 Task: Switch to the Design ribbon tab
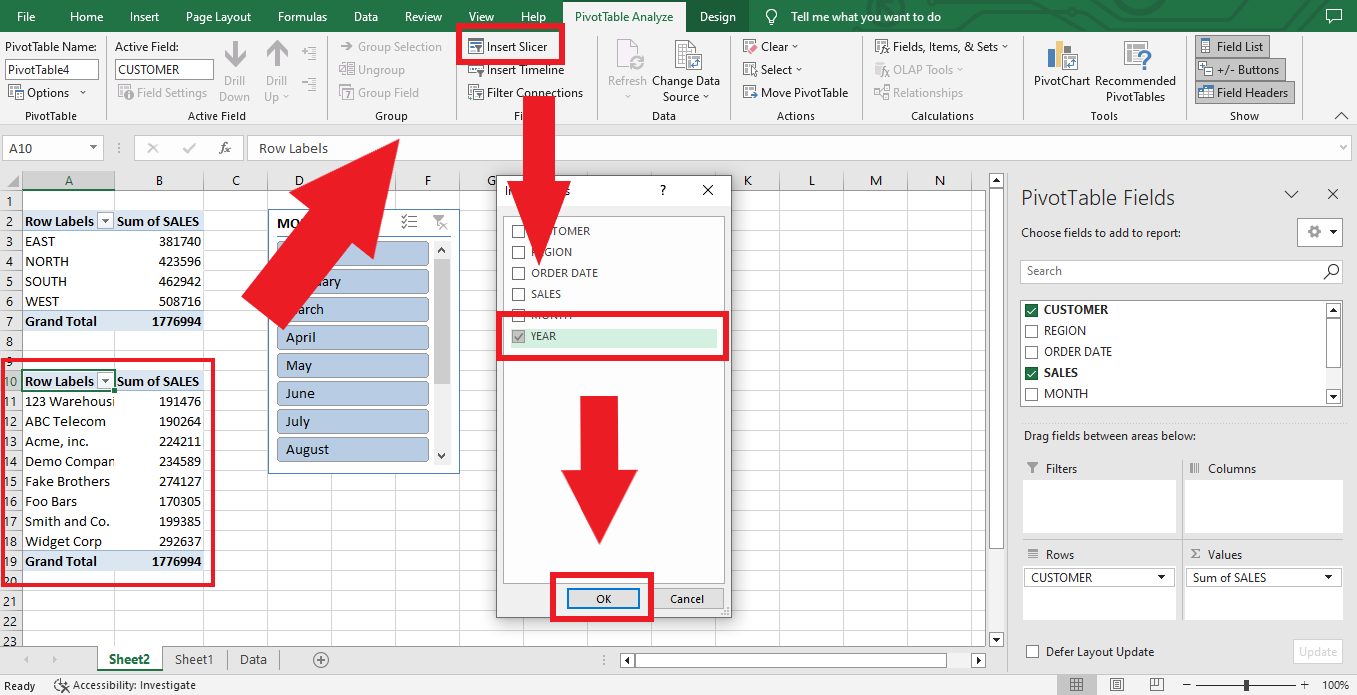(719, 16)
